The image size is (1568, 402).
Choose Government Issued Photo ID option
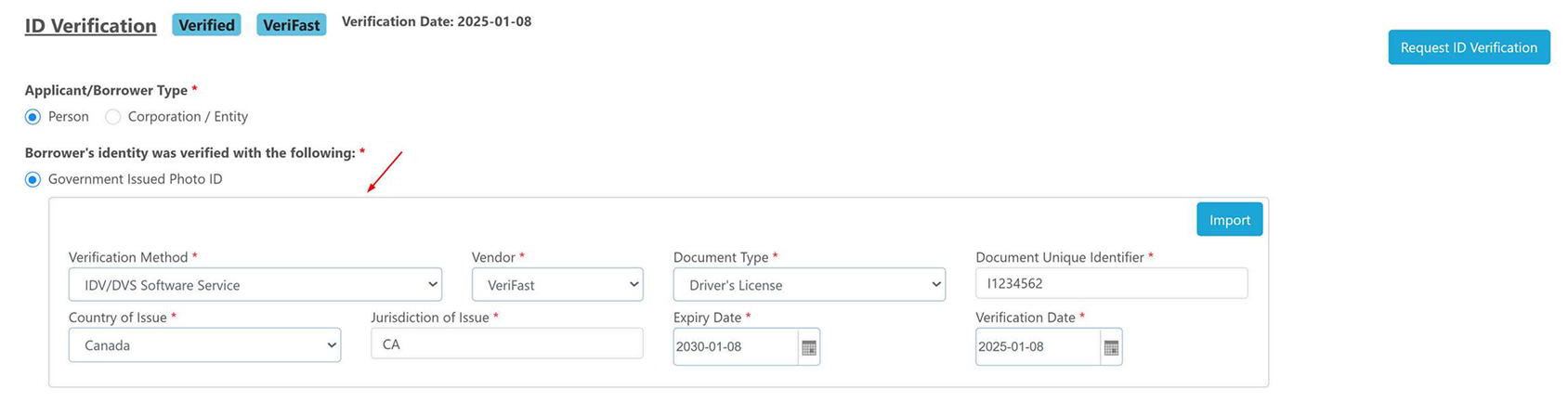[x=33, y=179]
